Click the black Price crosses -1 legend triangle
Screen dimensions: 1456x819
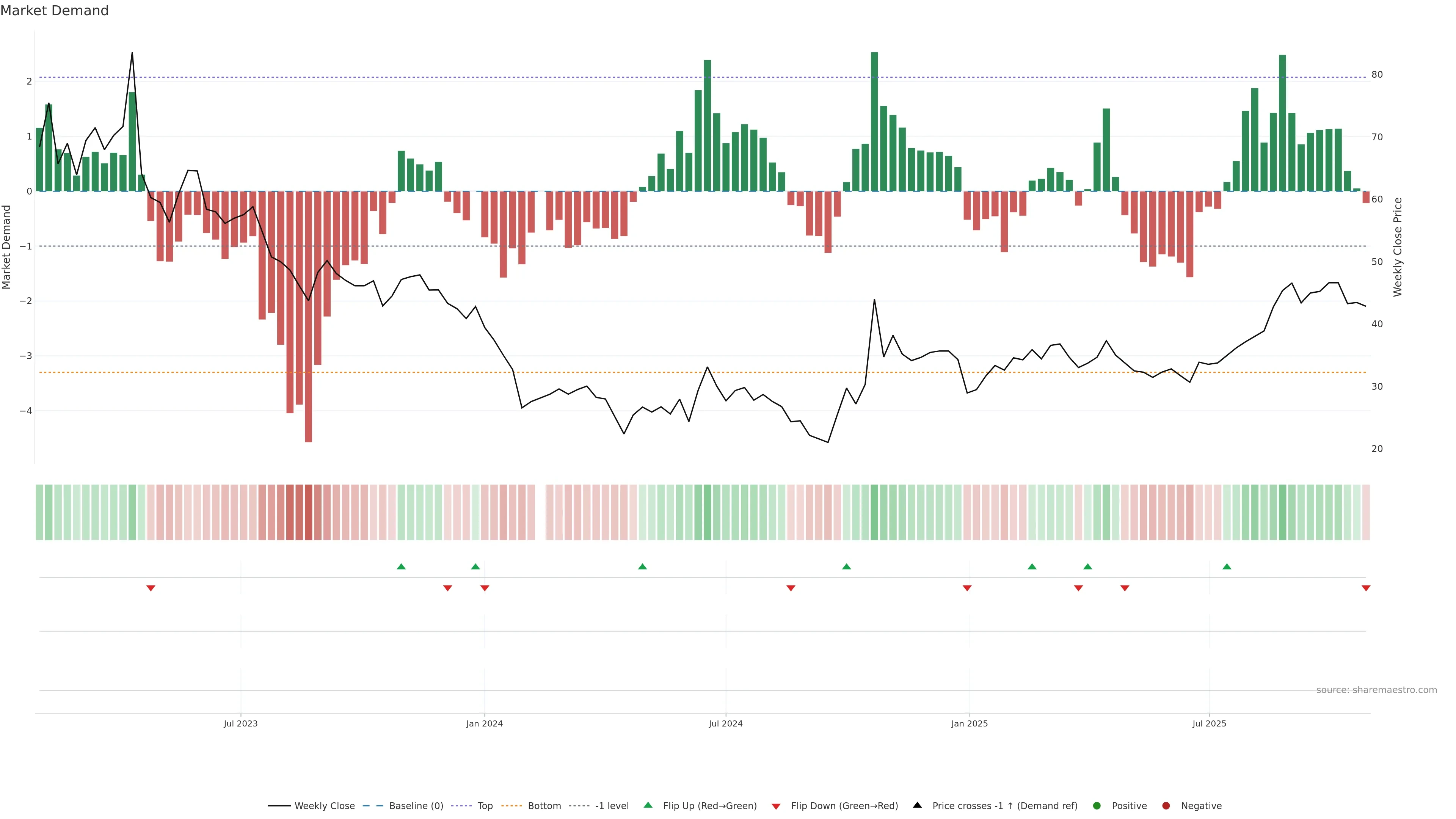(917, 805)
